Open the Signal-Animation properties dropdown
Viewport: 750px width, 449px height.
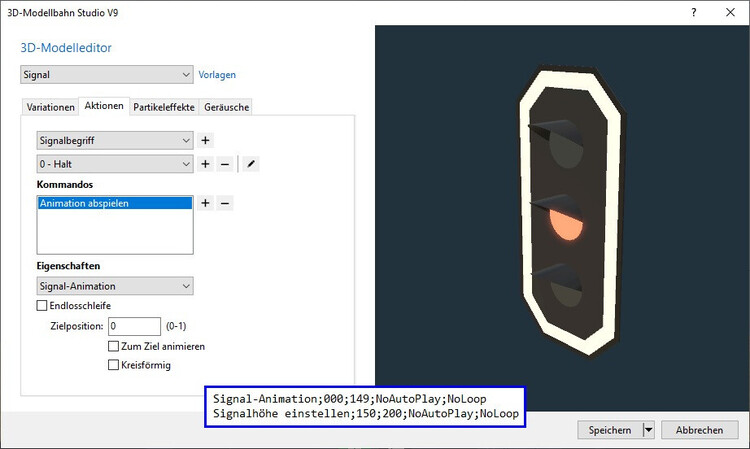click(115, 287)
